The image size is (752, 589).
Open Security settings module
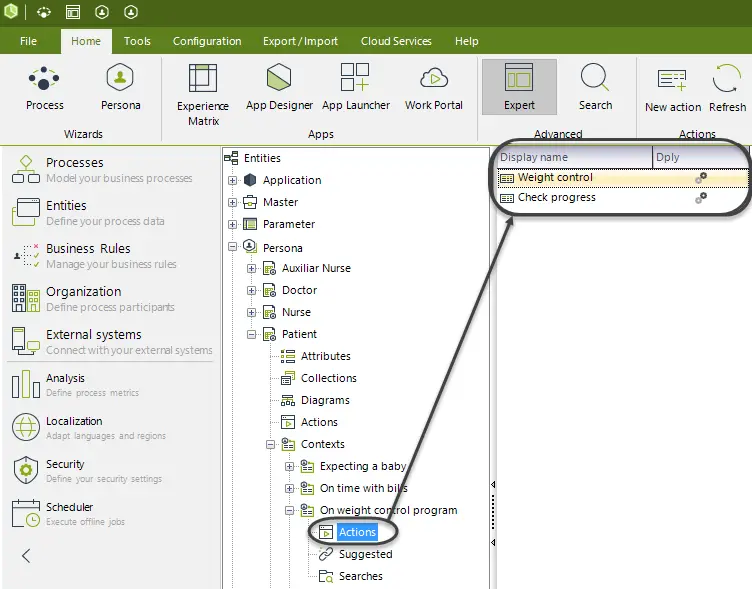click(x=87, y=471)
